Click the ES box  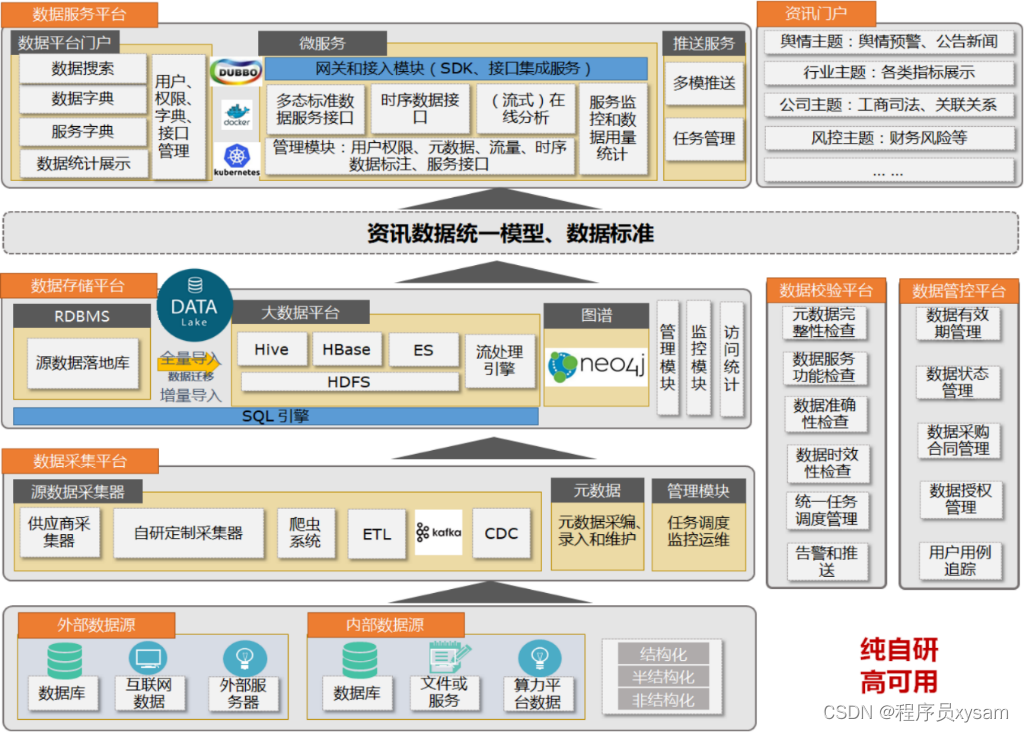[x=423, y=351]
